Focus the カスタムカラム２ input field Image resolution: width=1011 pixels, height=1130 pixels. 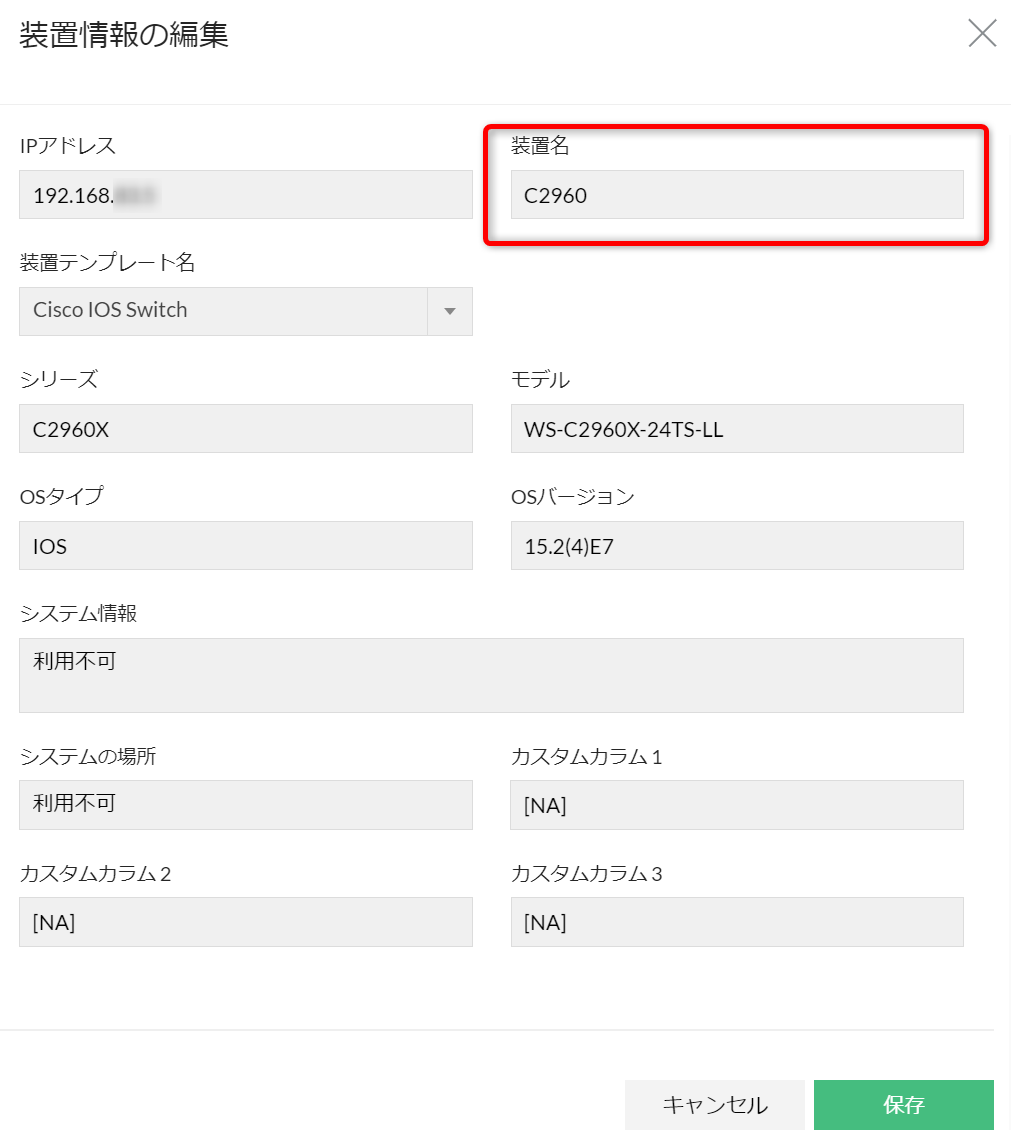[245, 922]
